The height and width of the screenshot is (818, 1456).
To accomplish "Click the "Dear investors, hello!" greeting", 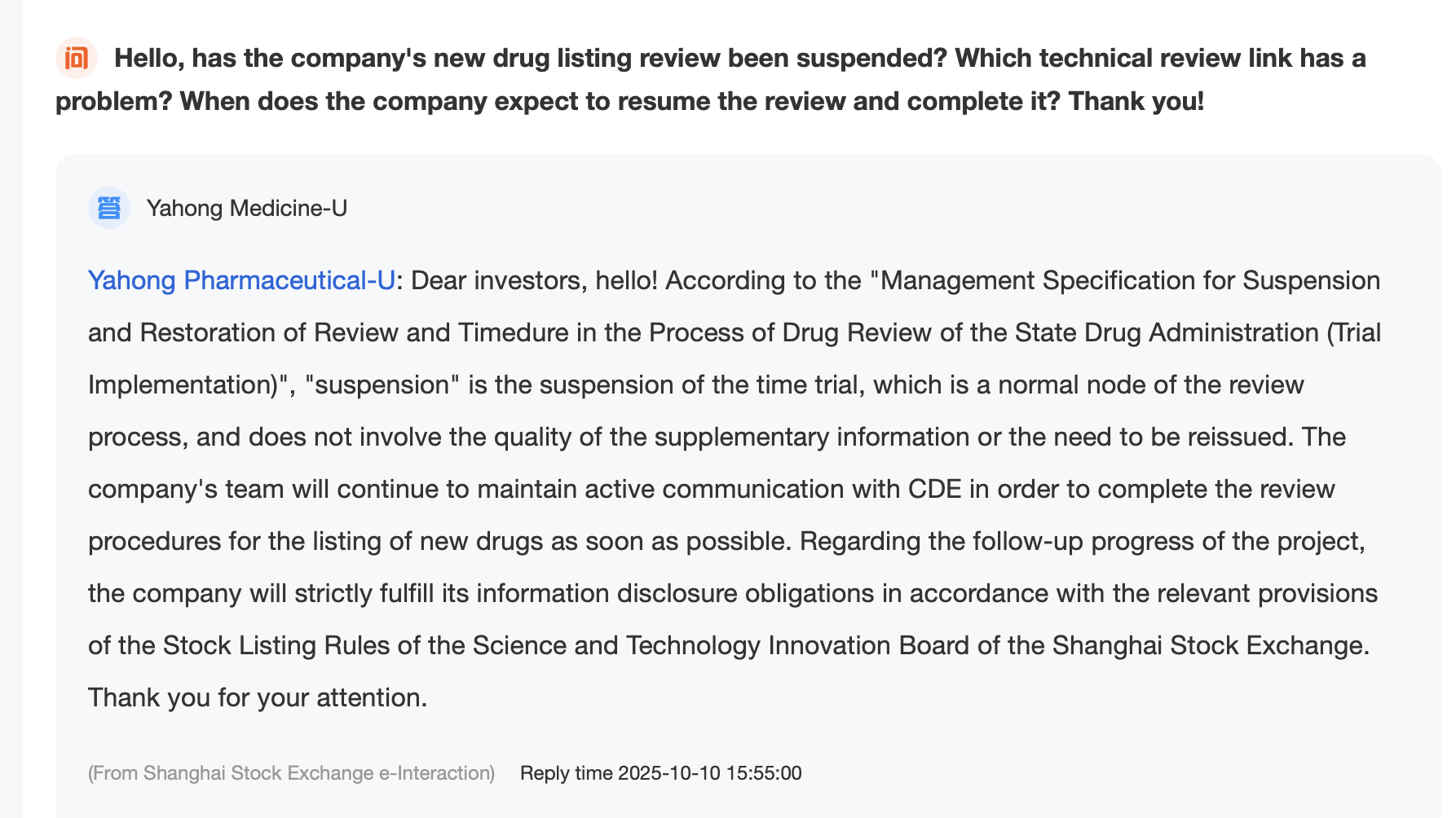I will coord(534,280).
